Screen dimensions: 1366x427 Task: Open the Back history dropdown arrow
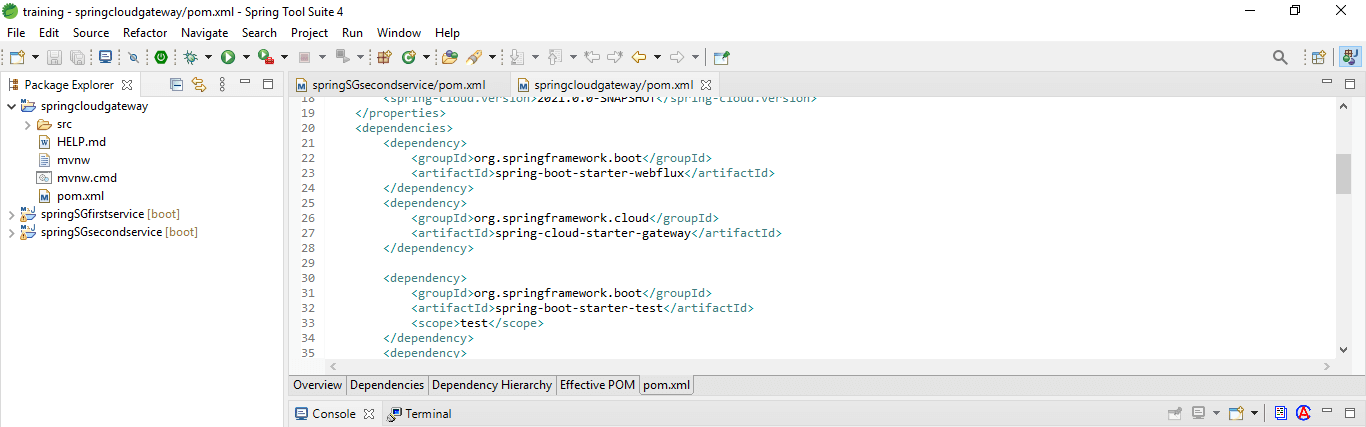tap(656, 58)
